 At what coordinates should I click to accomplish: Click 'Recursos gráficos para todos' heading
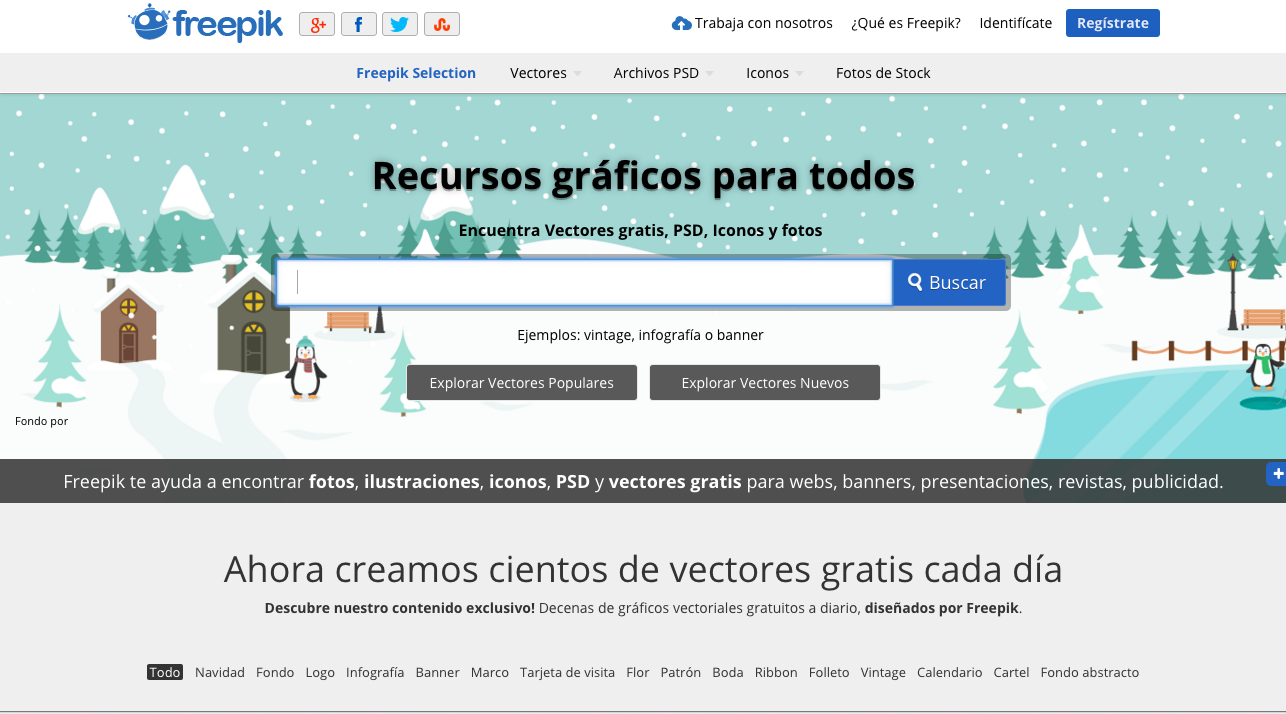[643, 176]
